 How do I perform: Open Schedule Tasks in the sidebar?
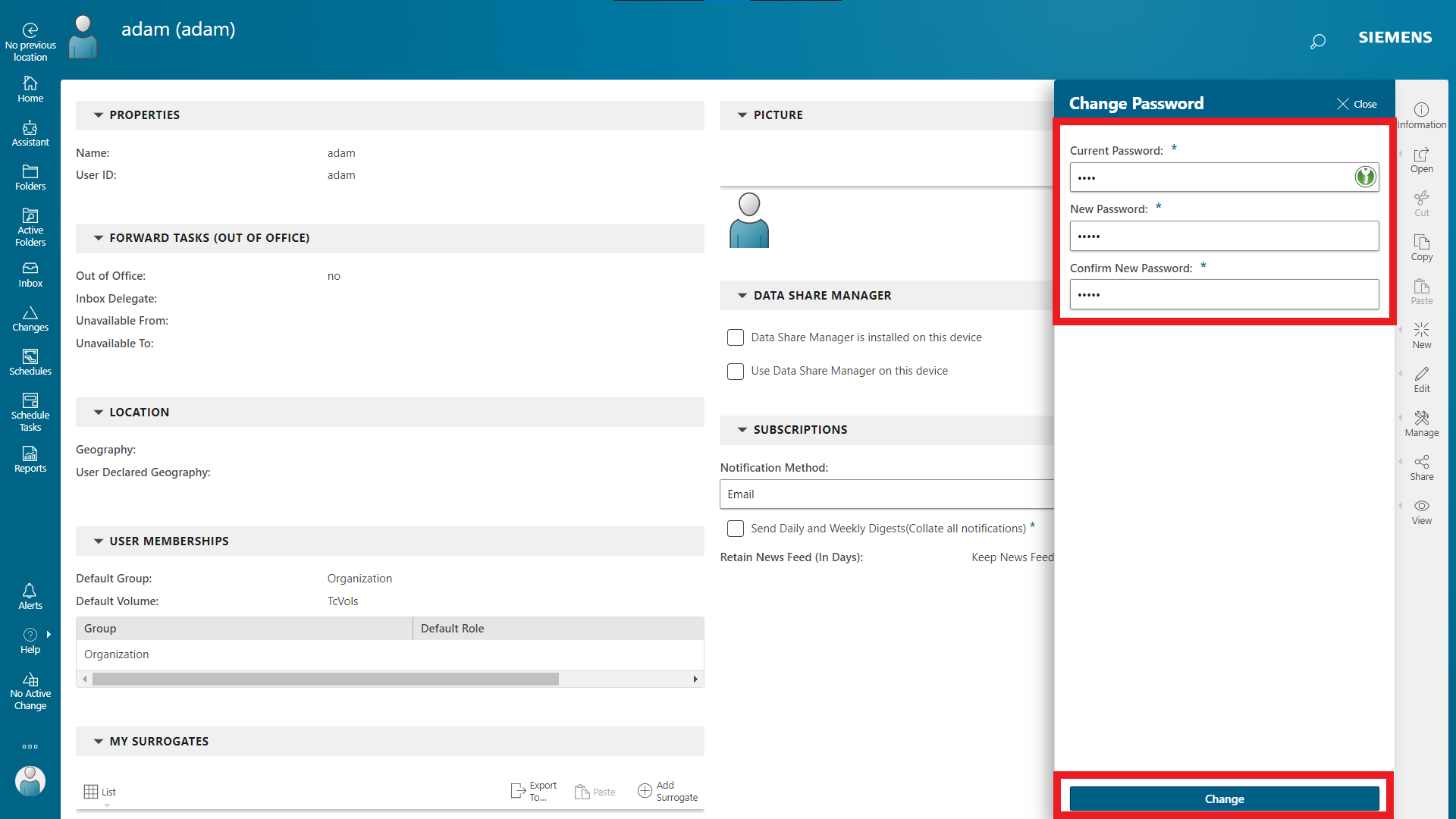point(30,413)
